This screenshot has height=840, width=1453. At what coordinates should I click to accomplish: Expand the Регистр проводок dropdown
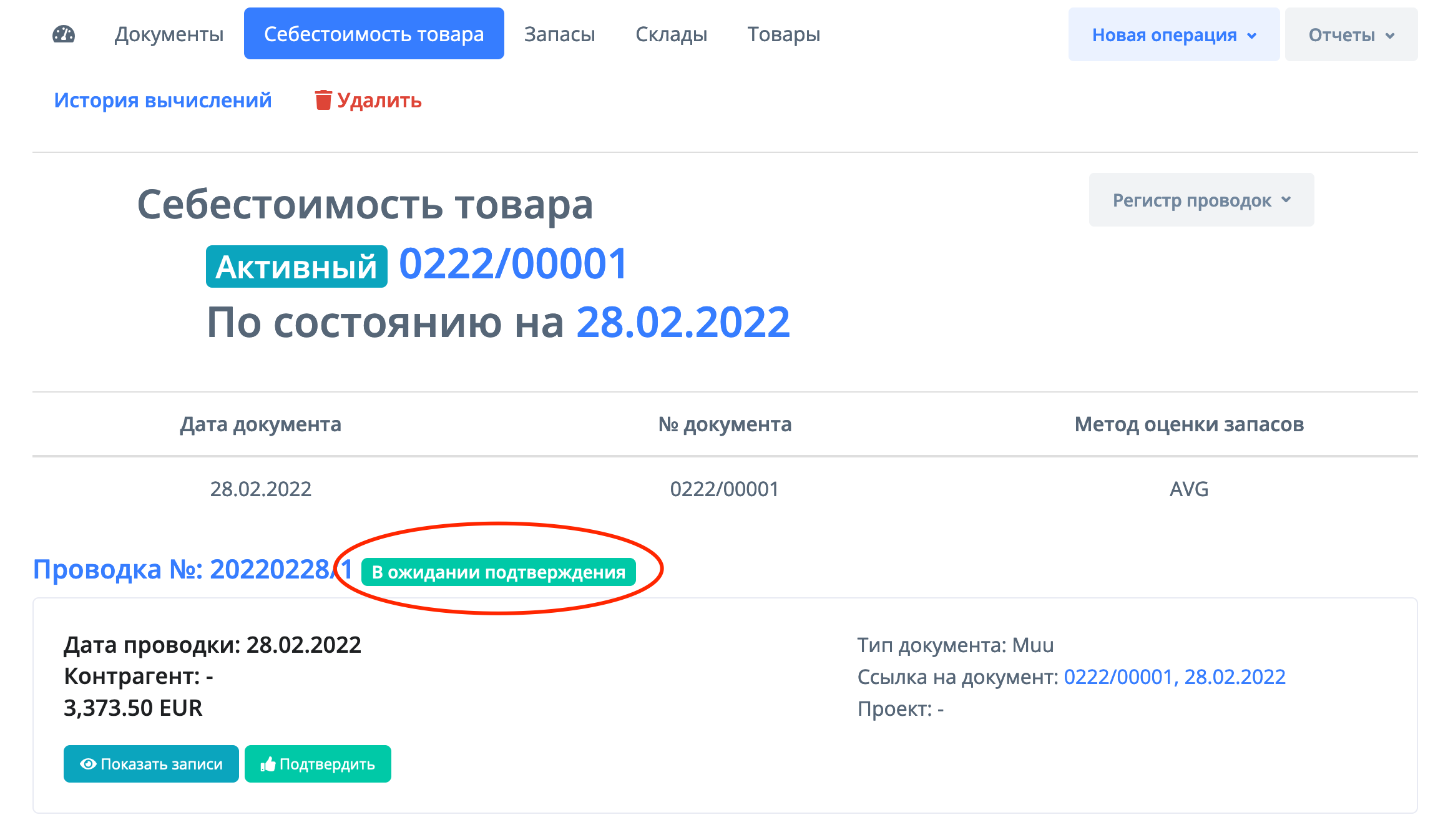[x=1201, y=200]
